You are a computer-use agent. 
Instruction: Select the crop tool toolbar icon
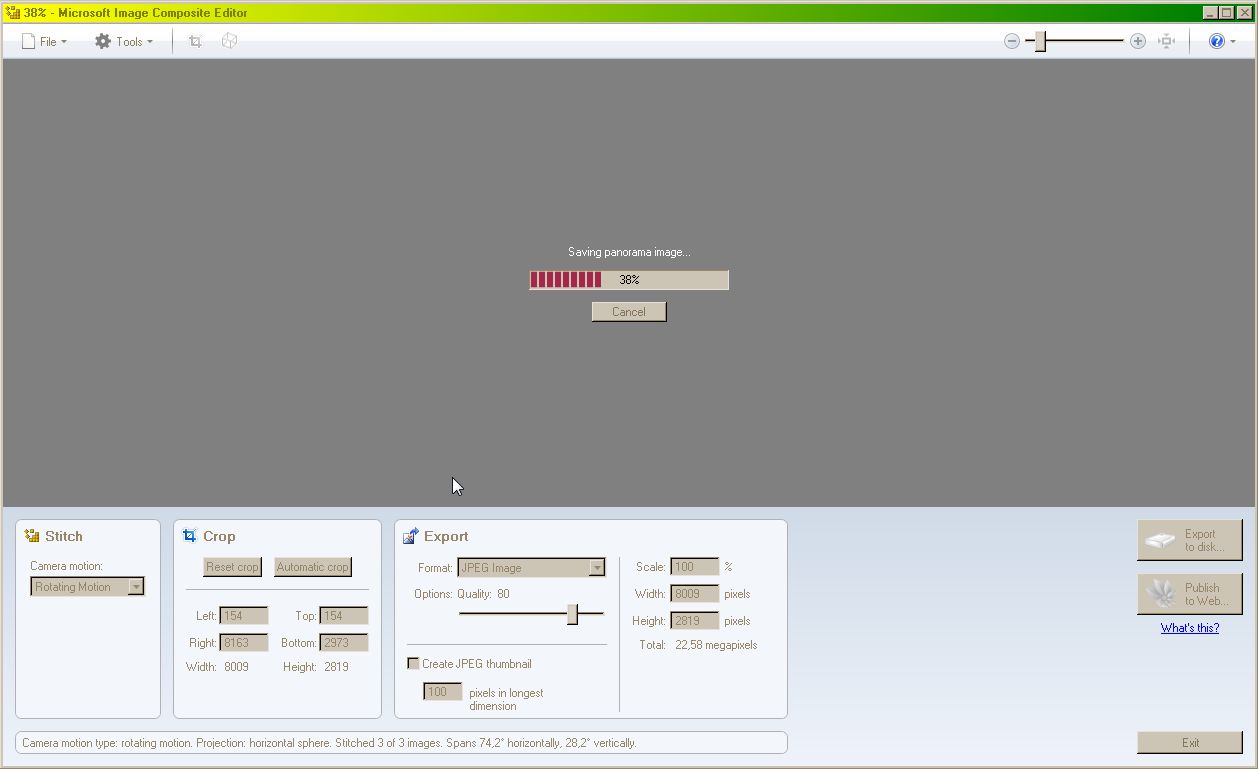[x=195, y=41]
